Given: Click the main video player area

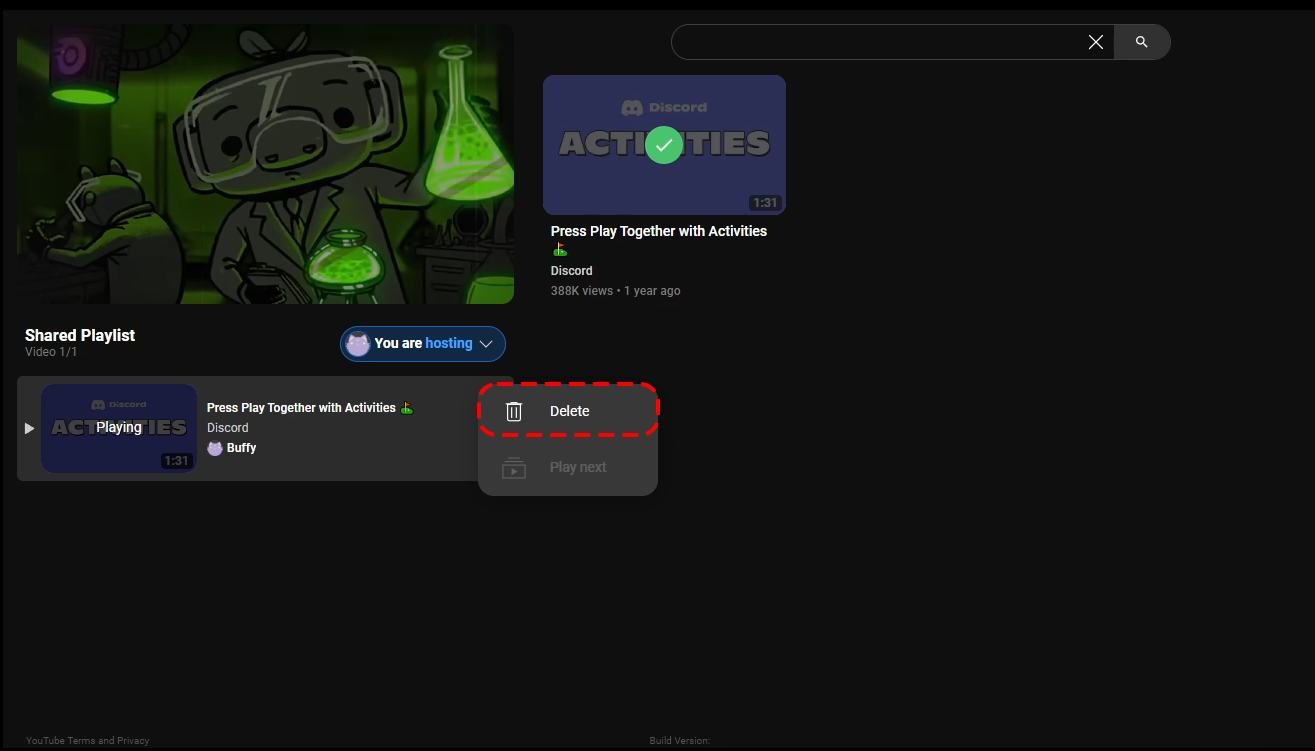Looking at the screenshot, I should tap(265, 164).
